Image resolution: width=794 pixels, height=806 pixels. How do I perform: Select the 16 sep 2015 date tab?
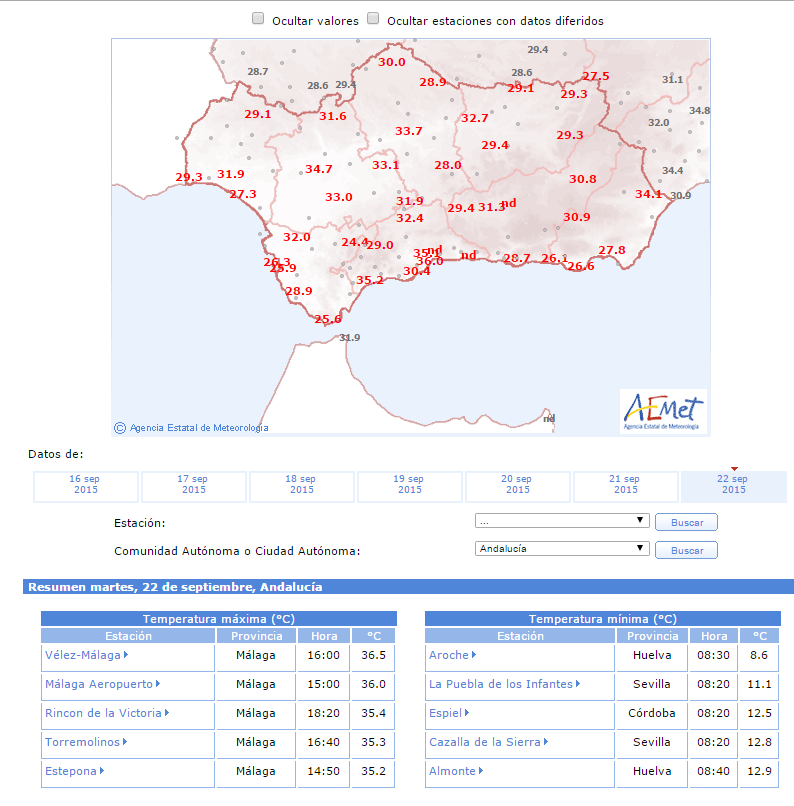(86, 486)
